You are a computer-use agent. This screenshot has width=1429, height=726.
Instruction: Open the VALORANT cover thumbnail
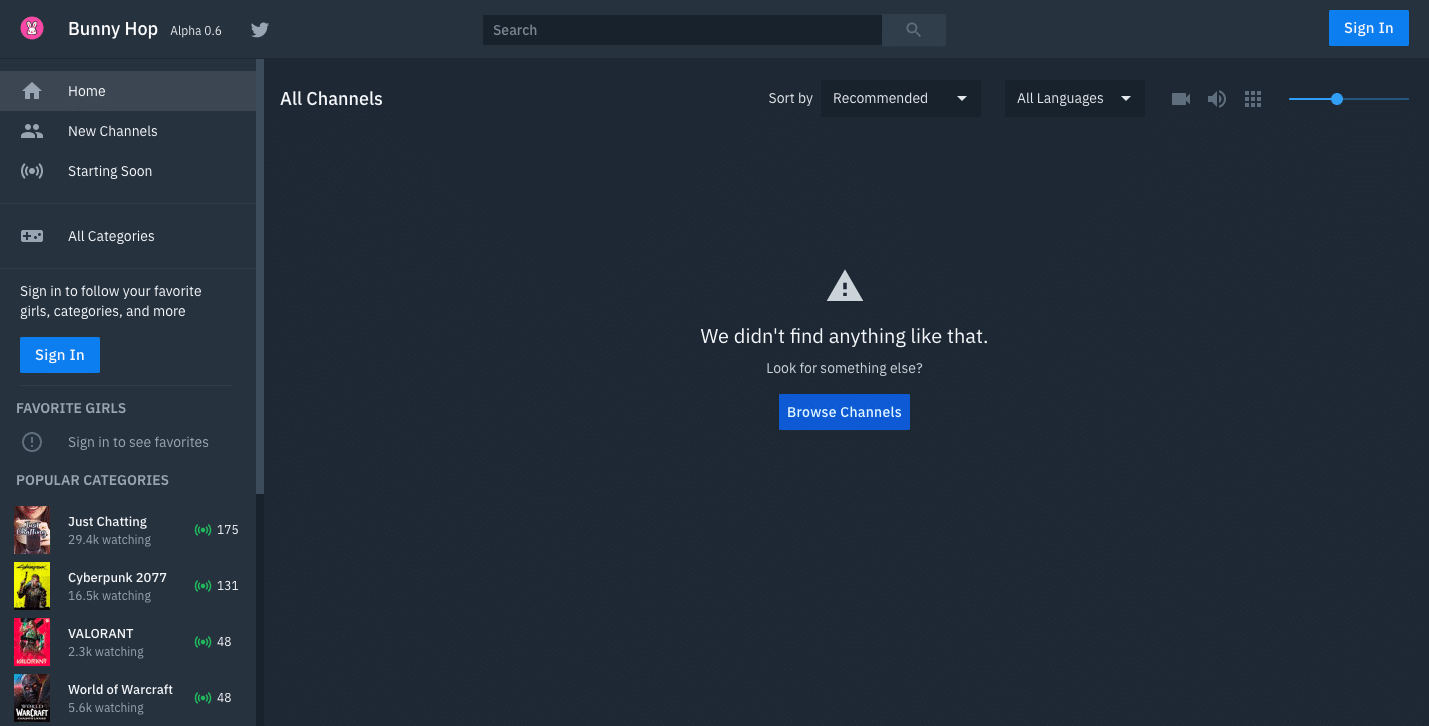tap(32, 642)
